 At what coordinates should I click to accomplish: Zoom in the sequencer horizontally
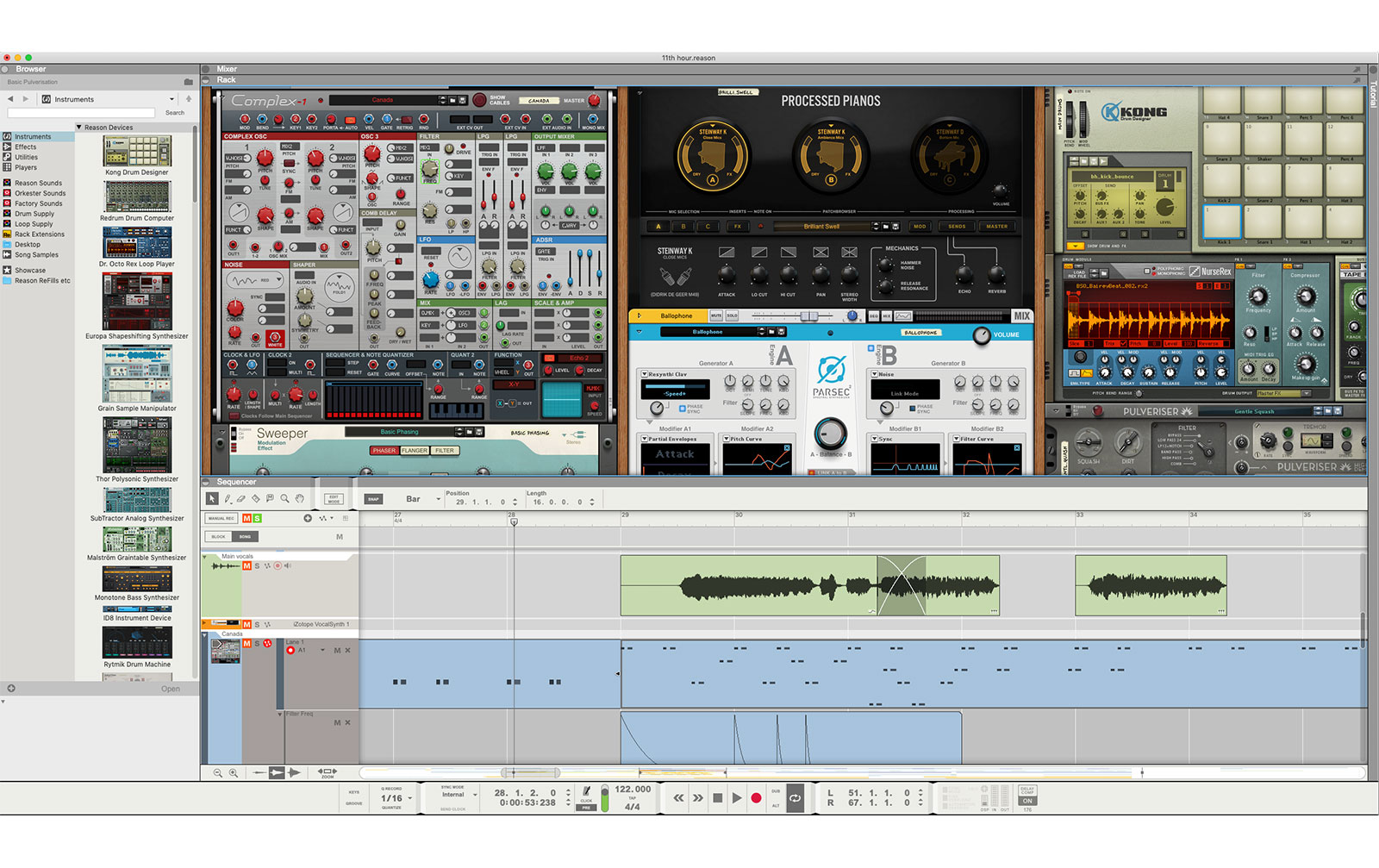tap(233, 773)
